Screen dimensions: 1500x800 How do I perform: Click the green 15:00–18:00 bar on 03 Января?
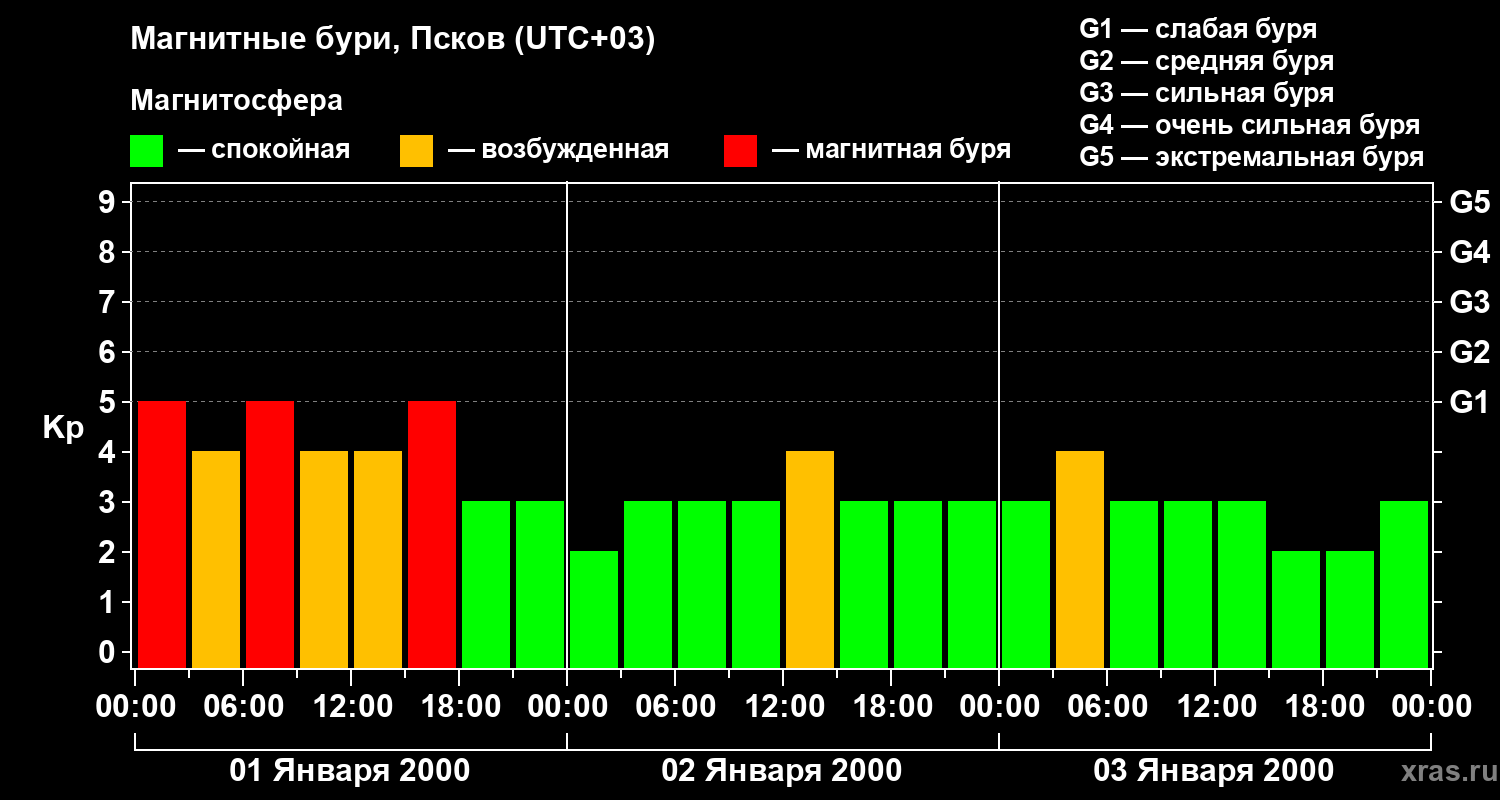1296,609
